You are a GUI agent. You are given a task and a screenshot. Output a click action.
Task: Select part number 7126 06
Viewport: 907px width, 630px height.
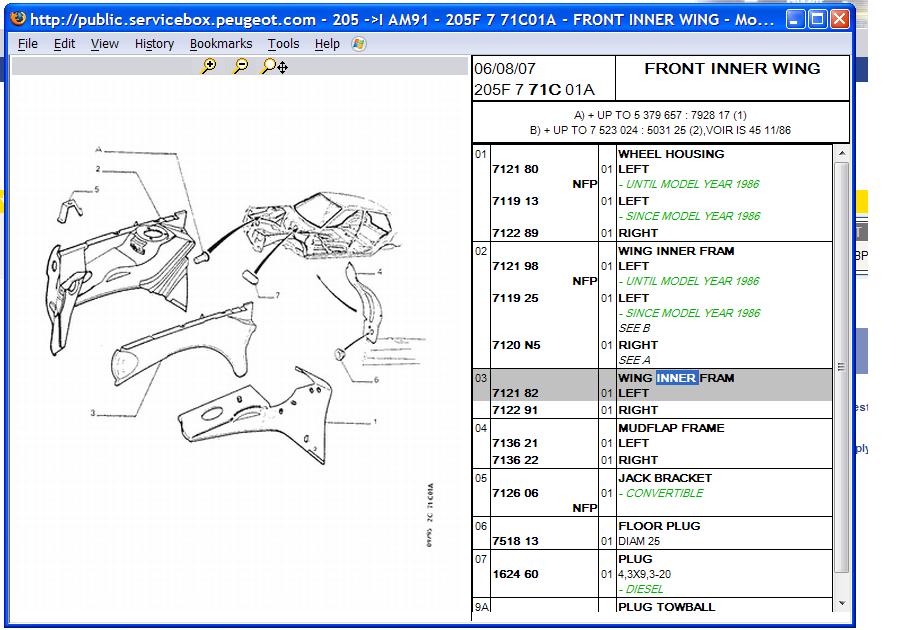coord(515,493)
